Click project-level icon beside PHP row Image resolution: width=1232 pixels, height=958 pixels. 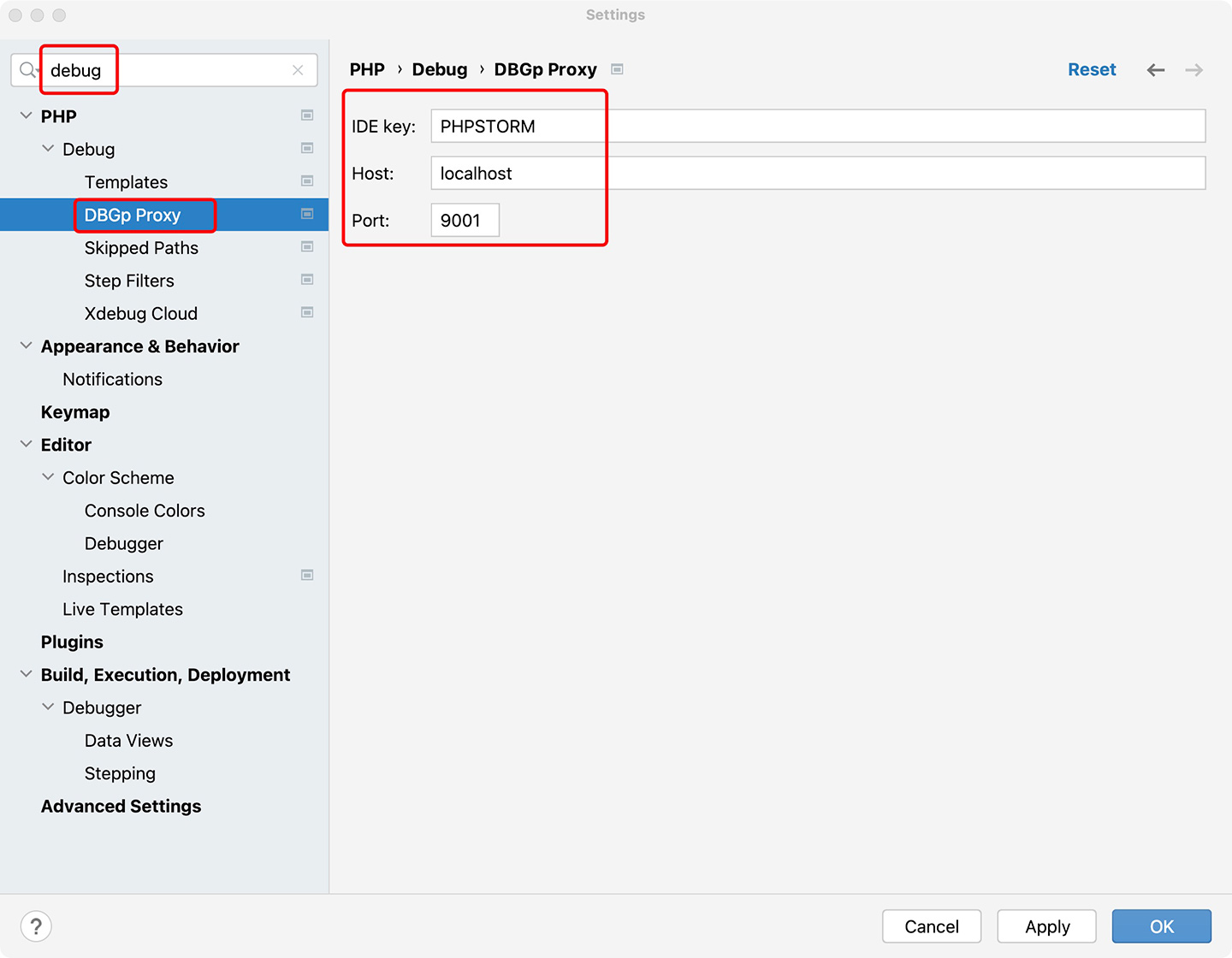tap(307, 115)
